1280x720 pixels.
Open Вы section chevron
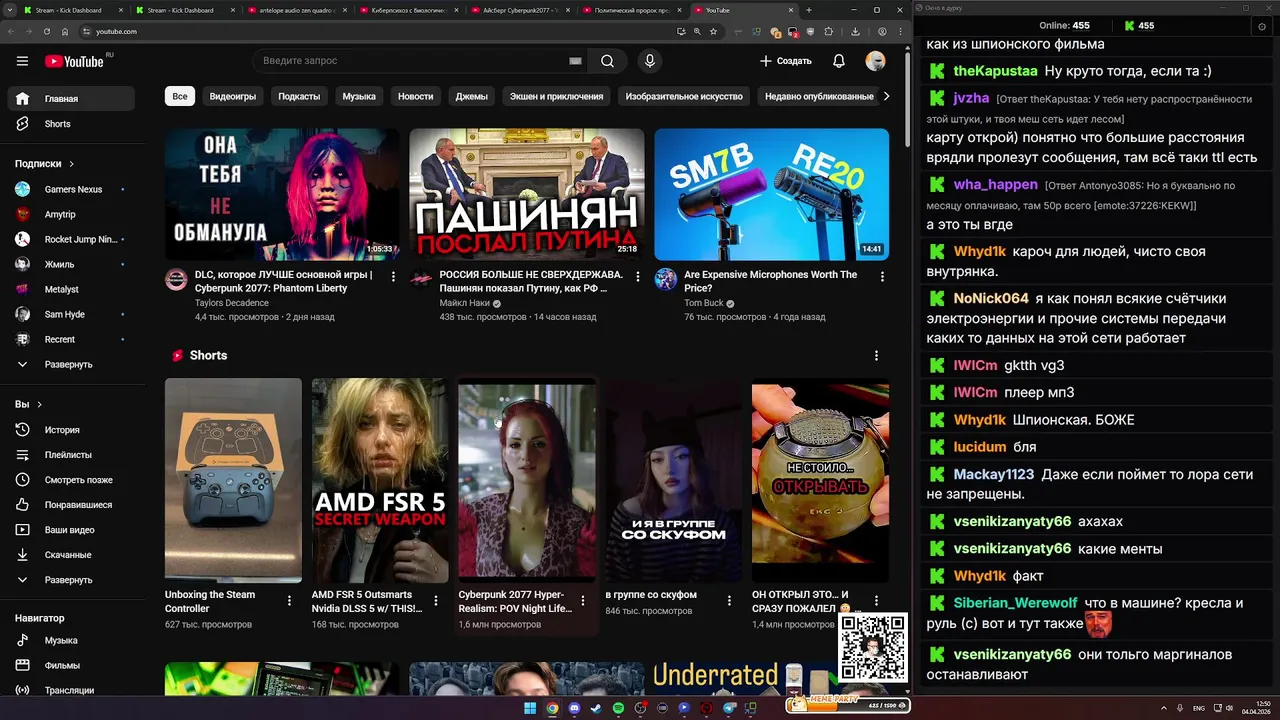pyautogui.click(x=40, y=405)
